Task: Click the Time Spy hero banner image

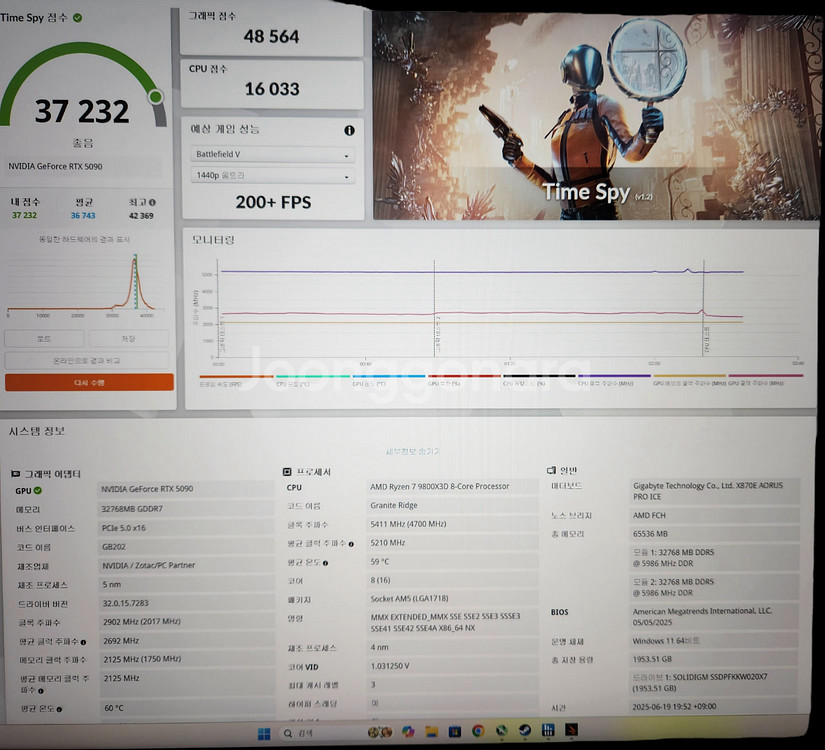Action: (596, 116)
